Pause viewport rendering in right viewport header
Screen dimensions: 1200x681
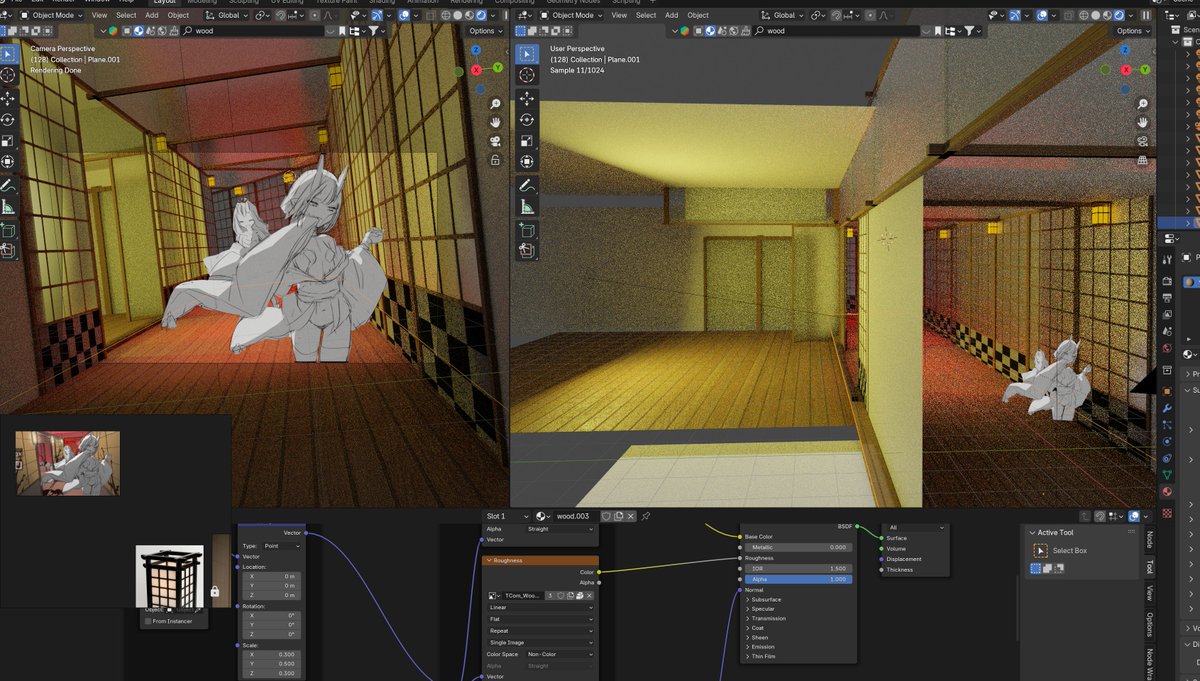click(1146, 15)
